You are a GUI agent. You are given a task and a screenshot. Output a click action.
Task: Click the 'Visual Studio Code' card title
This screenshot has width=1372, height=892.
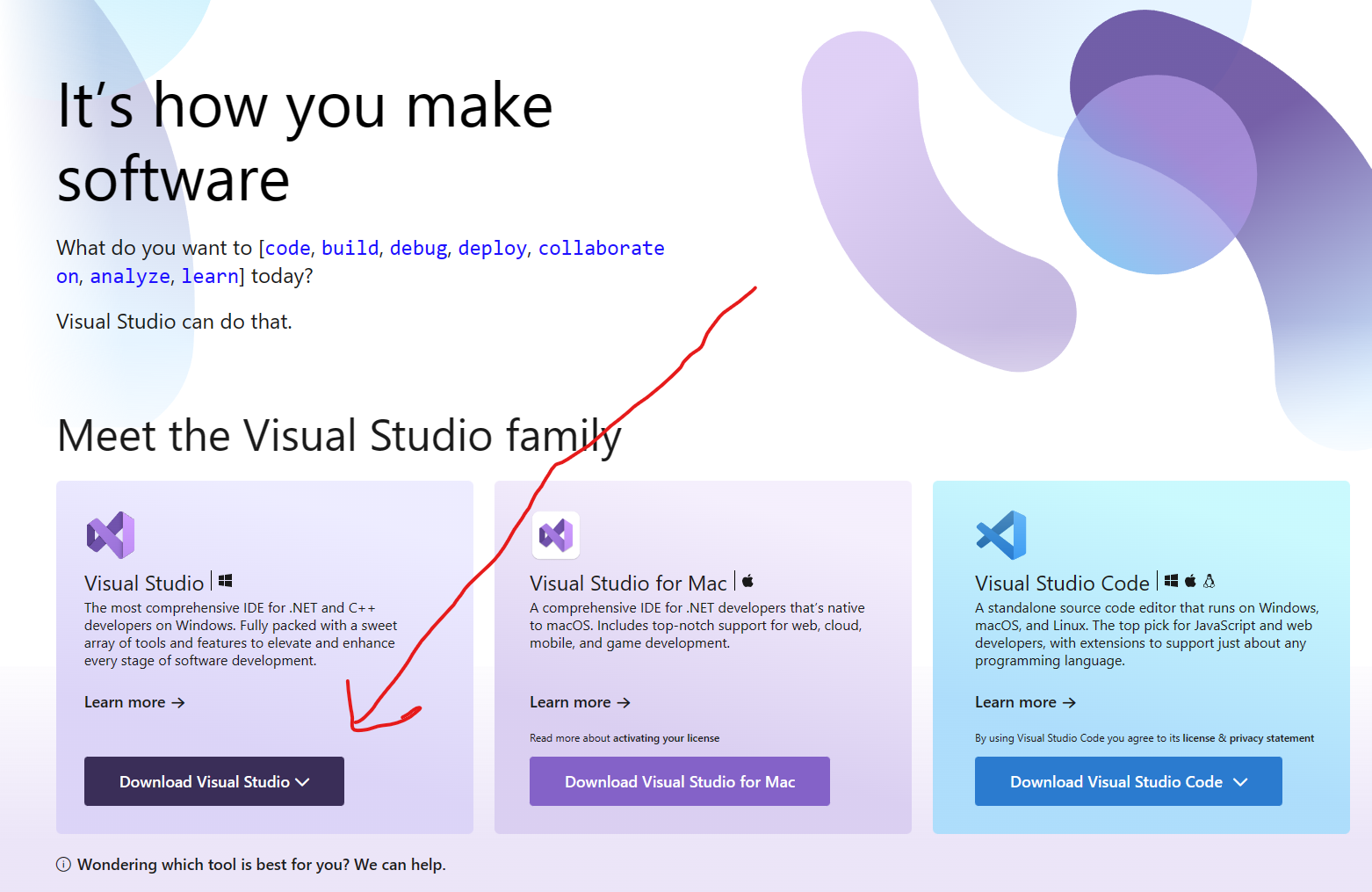pos(1062,584)
